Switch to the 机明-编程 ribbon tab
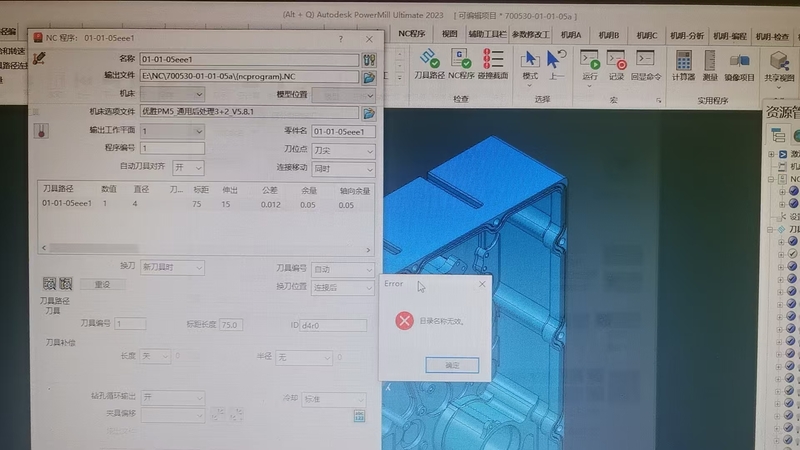The width and height of the screenshot is (800, 450). (x=730, y=36)
